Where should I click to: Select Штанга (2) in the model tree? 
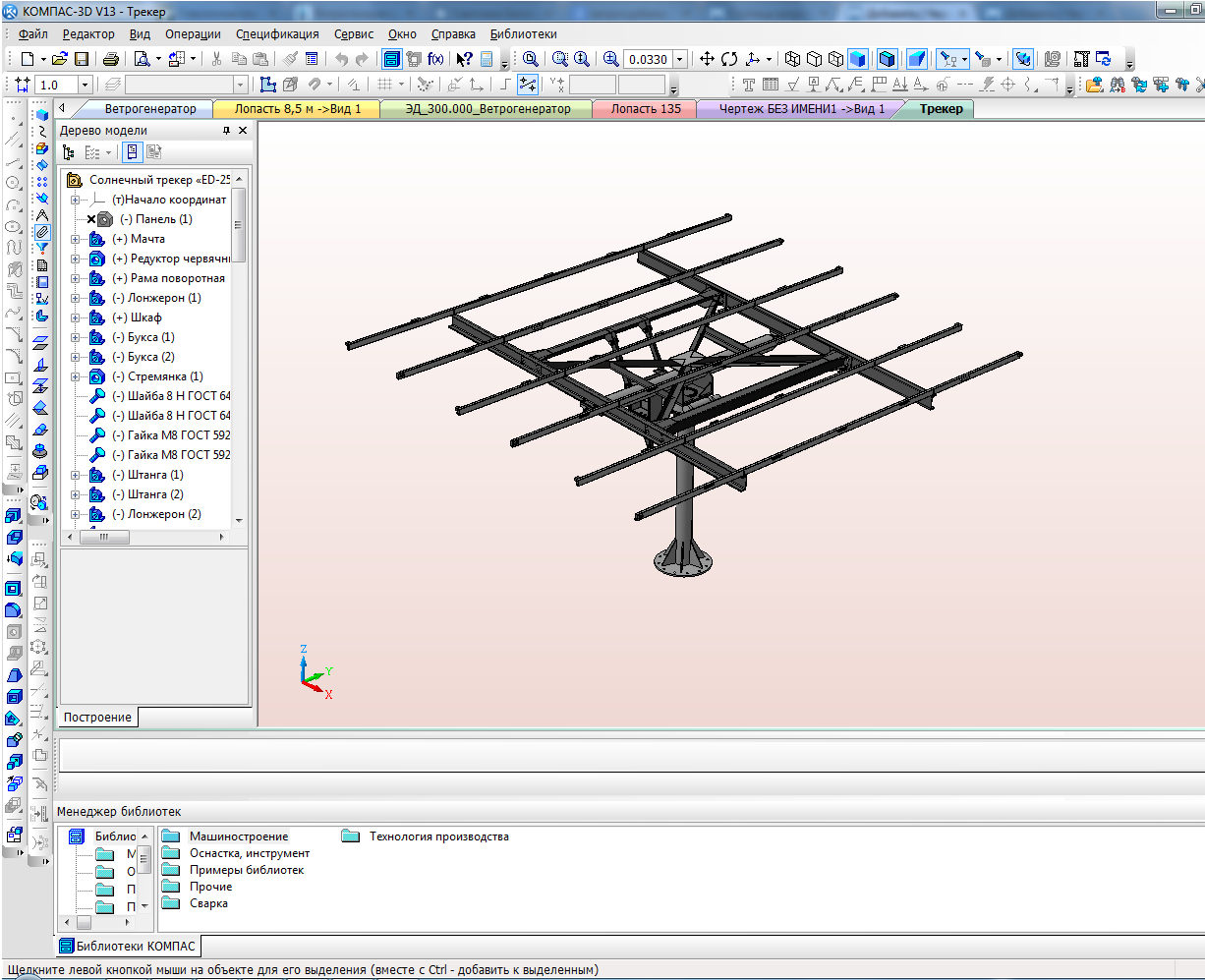coord(147,494)
